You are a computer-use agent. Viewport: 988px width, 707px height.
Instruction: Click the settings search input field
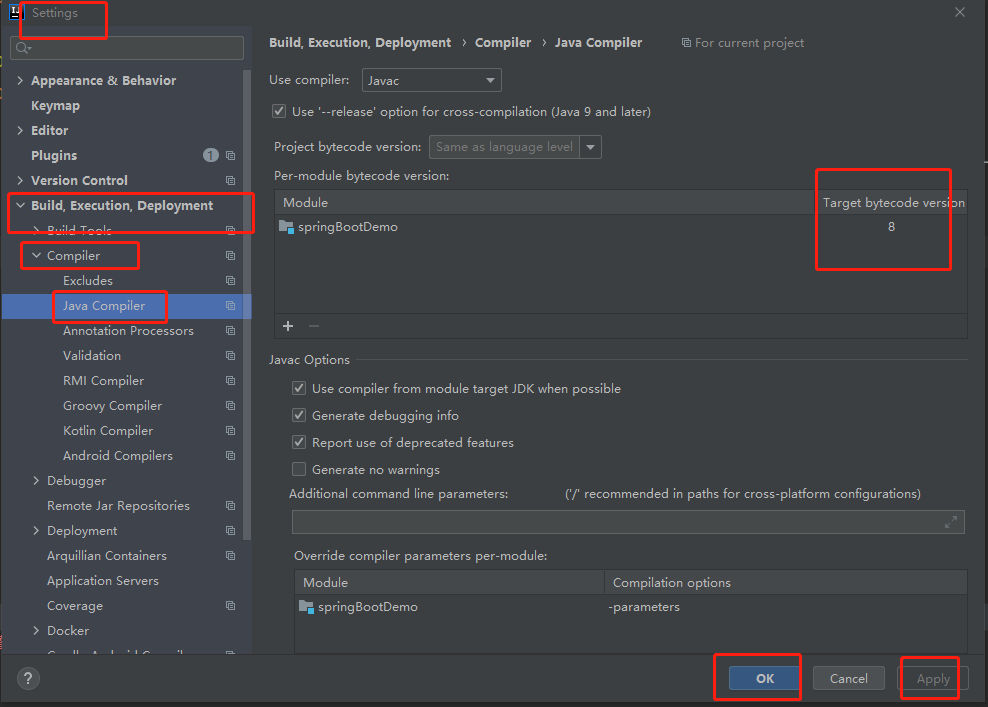click(127, 48)
